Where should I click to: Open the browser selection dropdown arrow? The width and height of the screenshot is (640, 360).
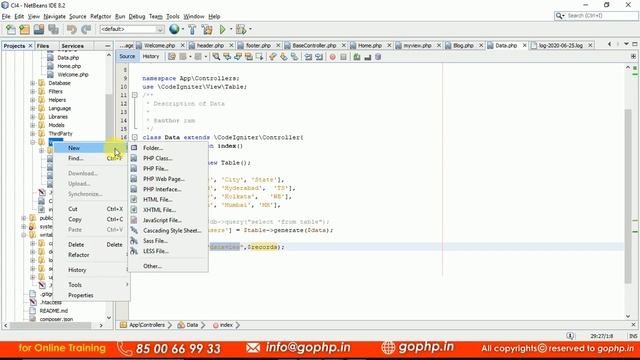tap(182, 29)
